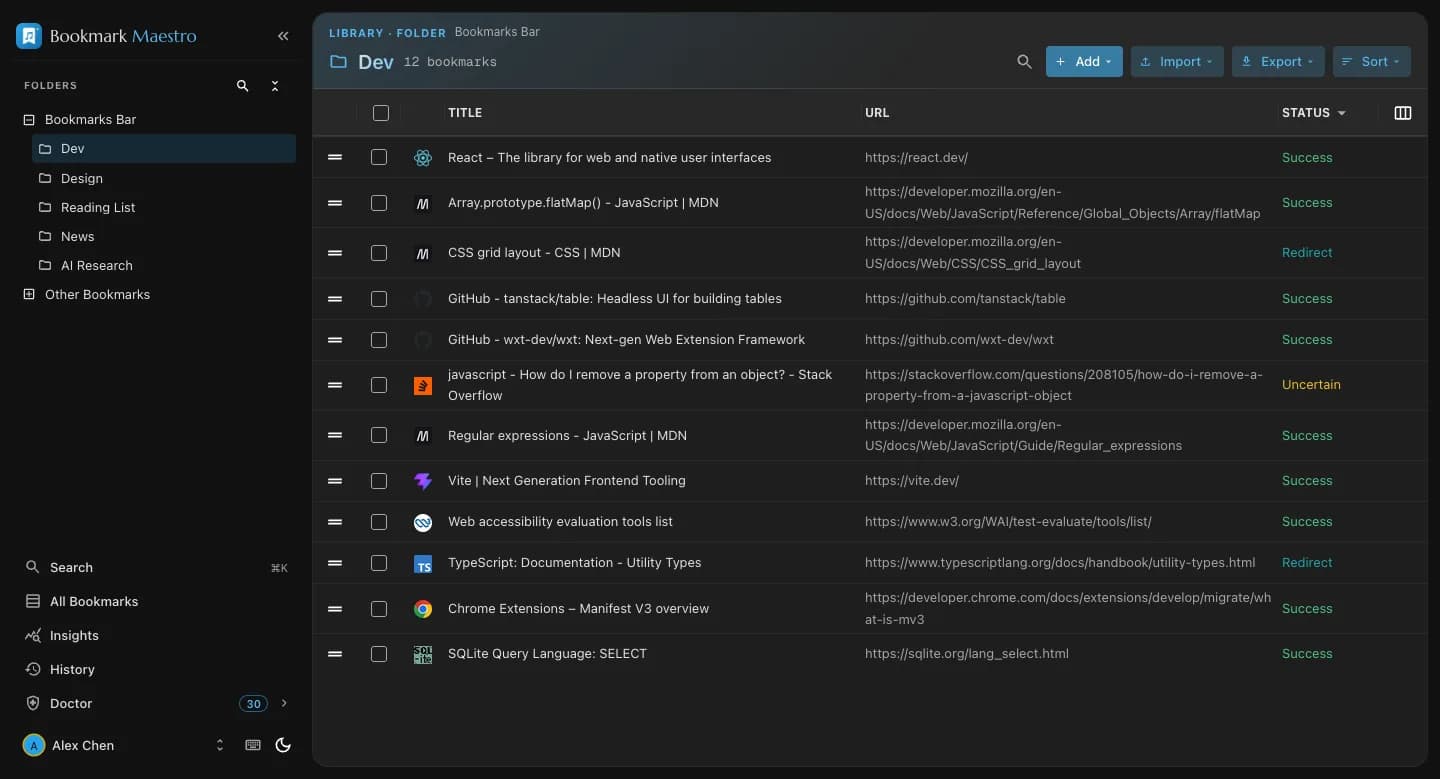Image resolution: width=1440 pixels, height=779 pixels.
Task: Open folder search magnifier in sidebar
Action: [x=242, y=86]
